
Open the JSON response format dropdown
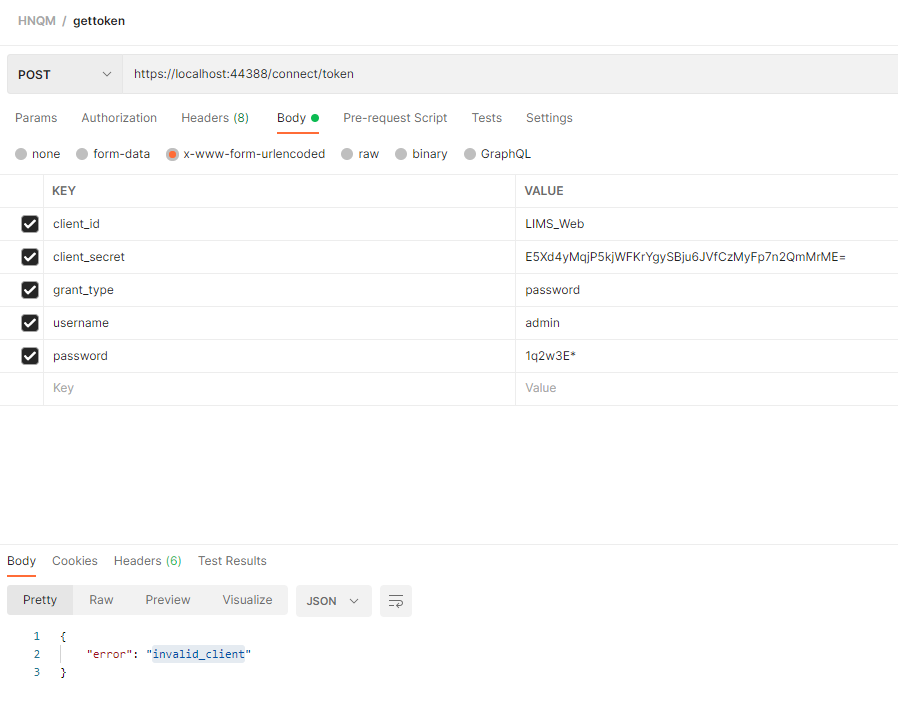tap(333, 601)
